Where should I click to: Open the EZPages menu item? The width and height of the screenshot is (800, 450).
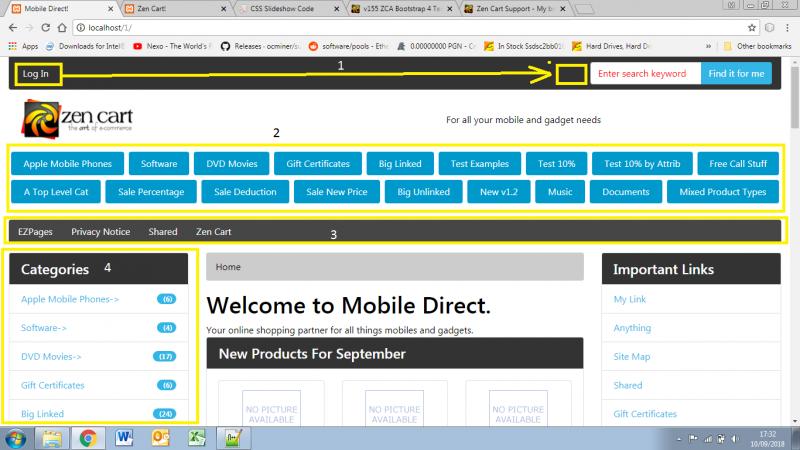tap(35, 232)
